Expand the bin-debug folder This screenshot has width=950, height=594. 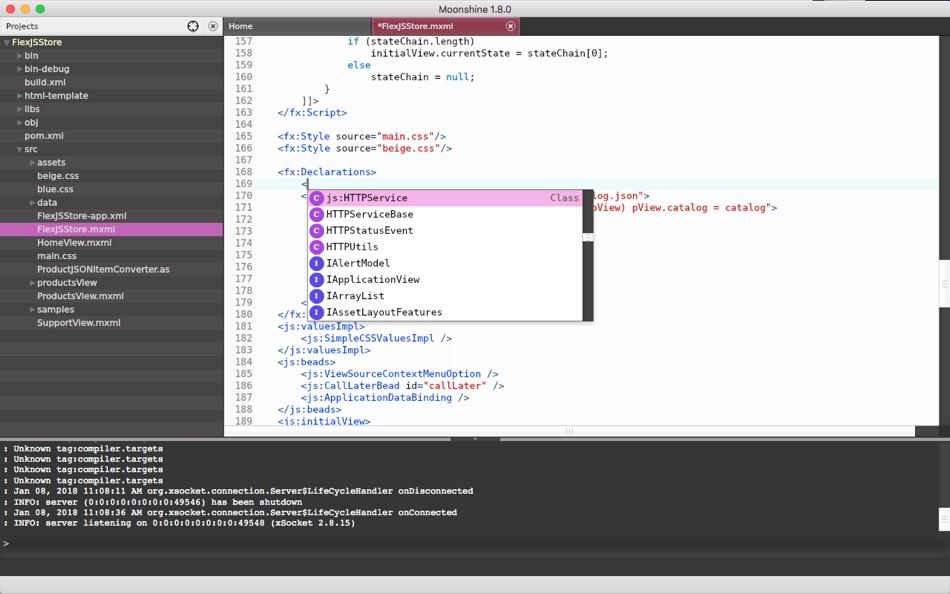(x=19, y=69)
